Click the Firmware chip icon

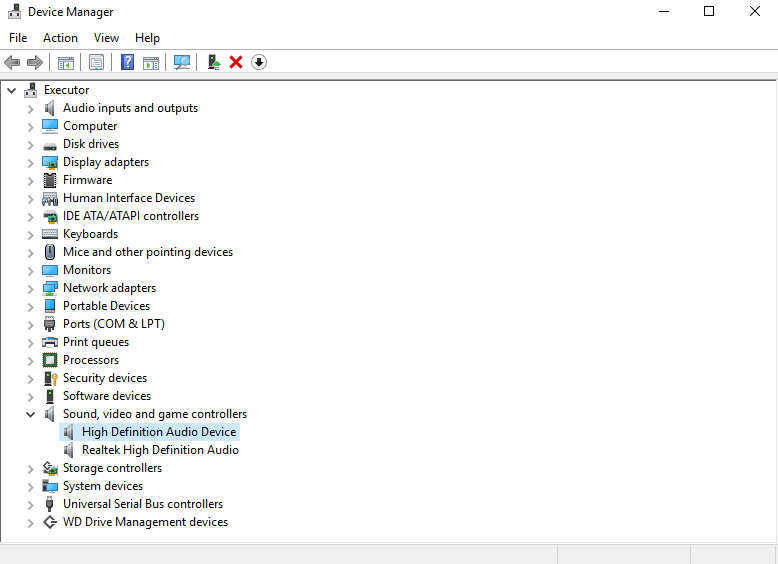50,180
